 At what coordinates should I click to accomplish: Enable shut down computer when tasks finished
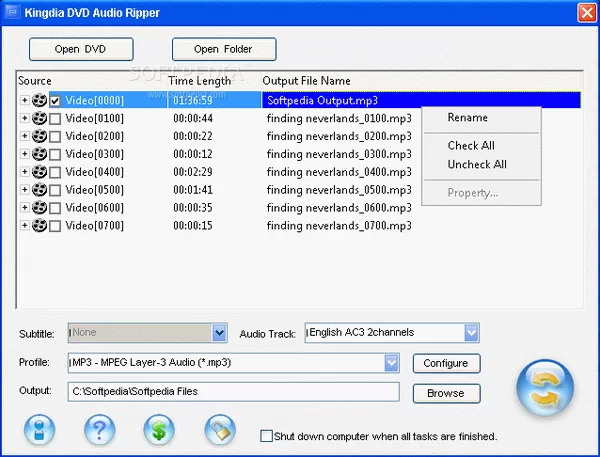[266, 436]
